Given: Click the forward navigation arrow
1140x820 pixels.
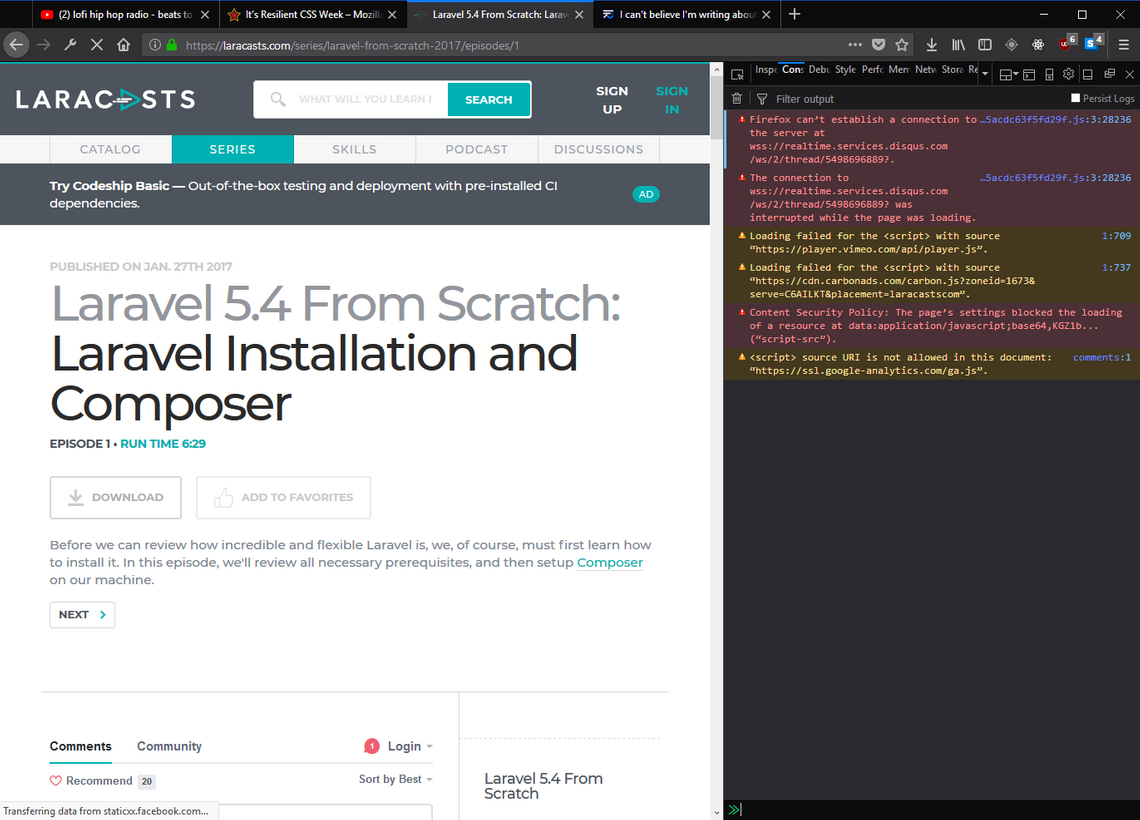Looking at the screenshot, I should click(x=44, y=45).
